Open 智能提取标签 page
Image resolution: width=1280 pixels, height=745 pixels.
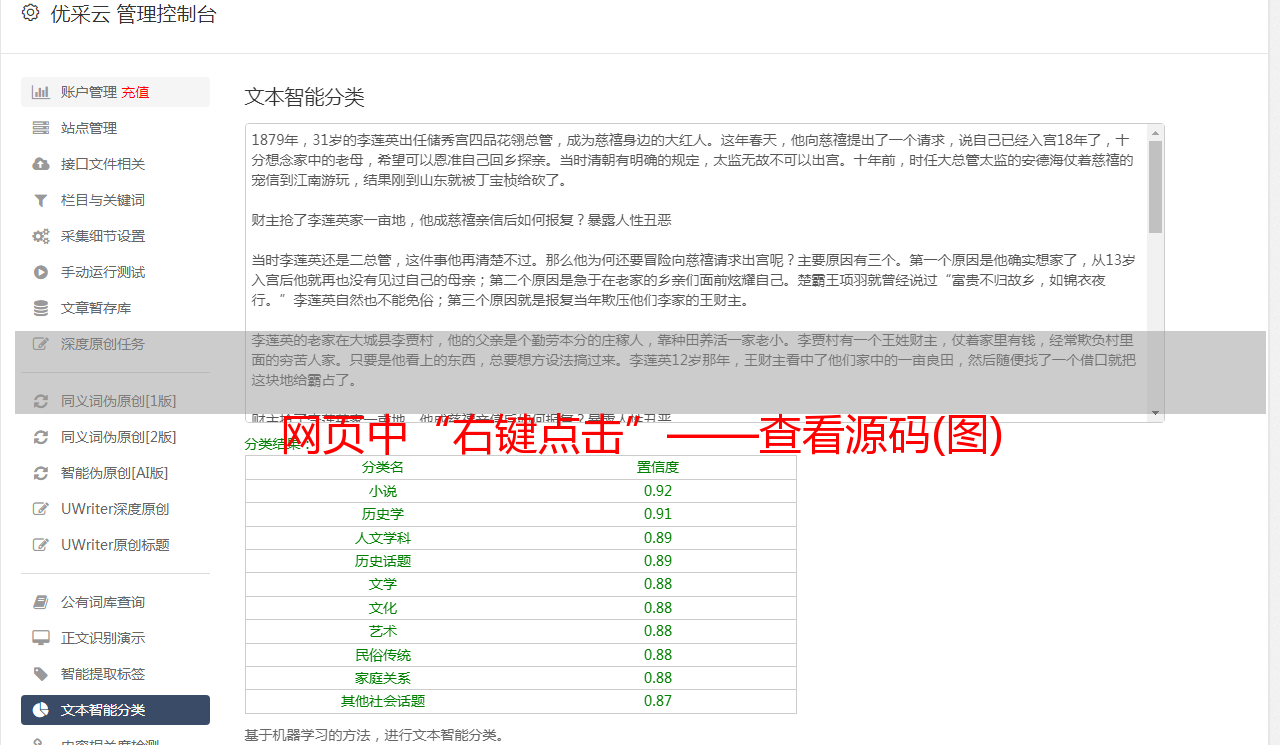pyautogui.click(x=115, y=674)
